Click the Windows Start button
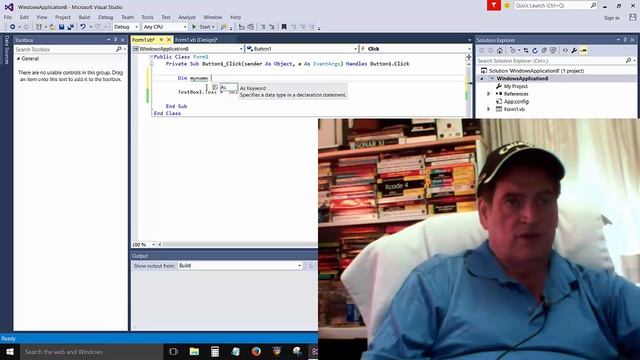This screenshot has height=360, width=640. [10, 351]
